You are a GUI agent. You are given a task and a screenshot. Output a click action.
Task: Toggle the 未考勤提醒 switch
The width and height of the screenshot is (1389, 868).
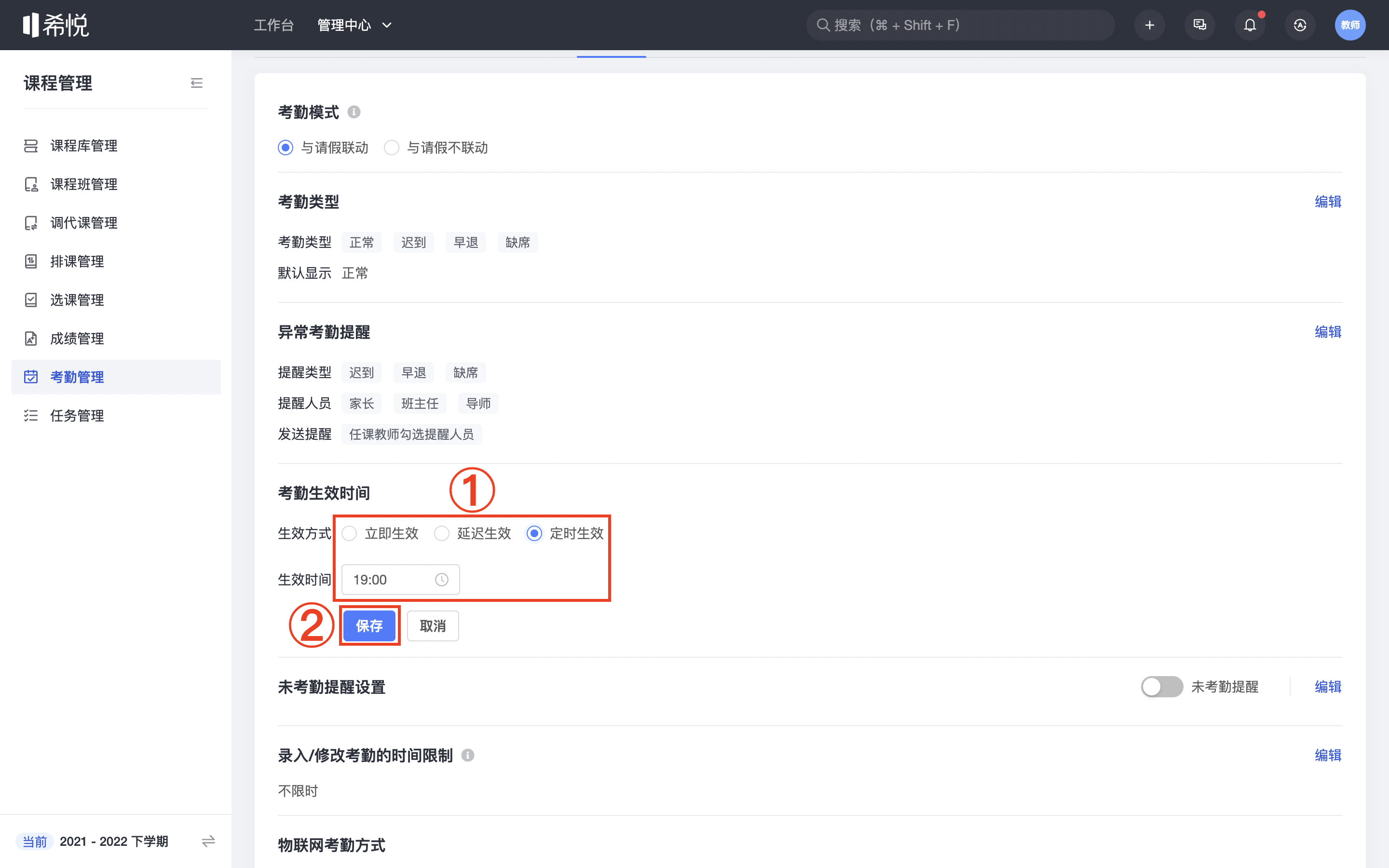pyautogui.click(x=1162, y=687)
